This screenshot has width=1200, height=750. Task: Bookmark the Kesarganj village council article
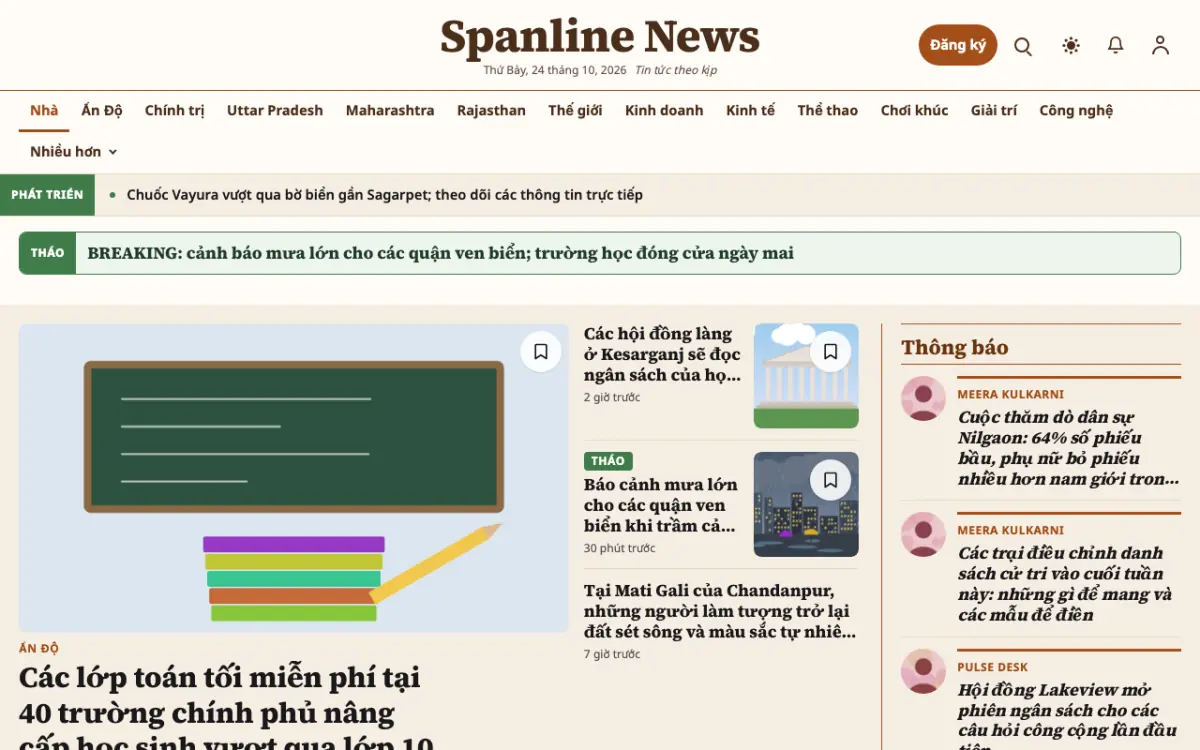coord(830,351)
